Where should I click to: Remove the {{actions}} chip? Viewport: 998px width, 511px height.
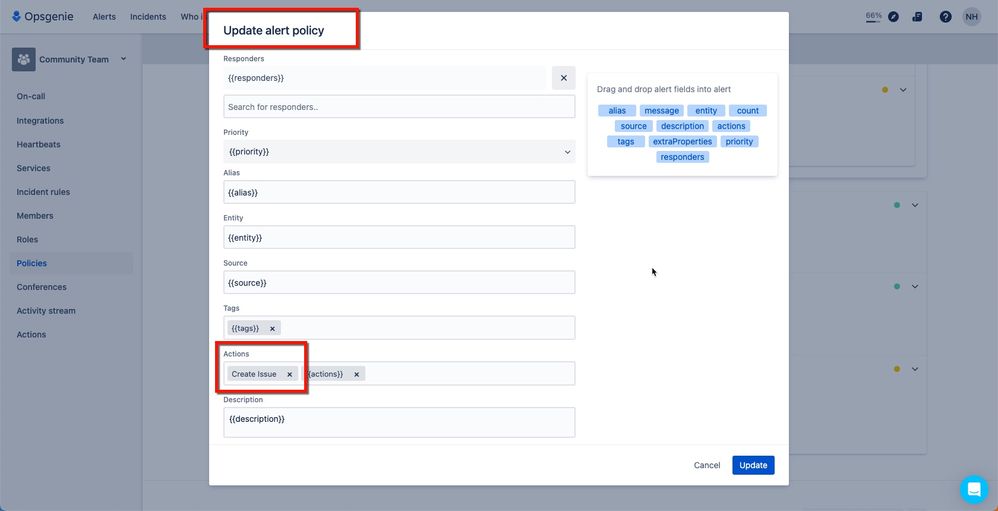(356, 374)
